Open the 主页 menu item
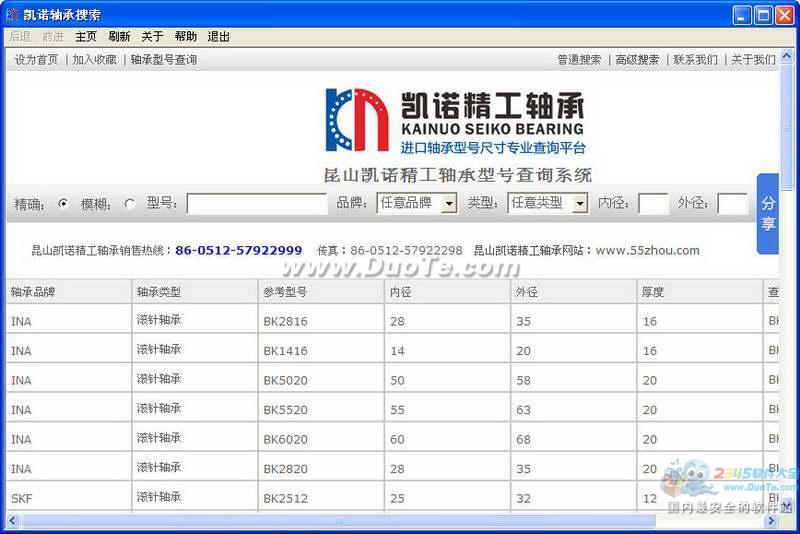The width and height of the screenshot is (800, 534). pyautogui.click(x=86, y=37)
